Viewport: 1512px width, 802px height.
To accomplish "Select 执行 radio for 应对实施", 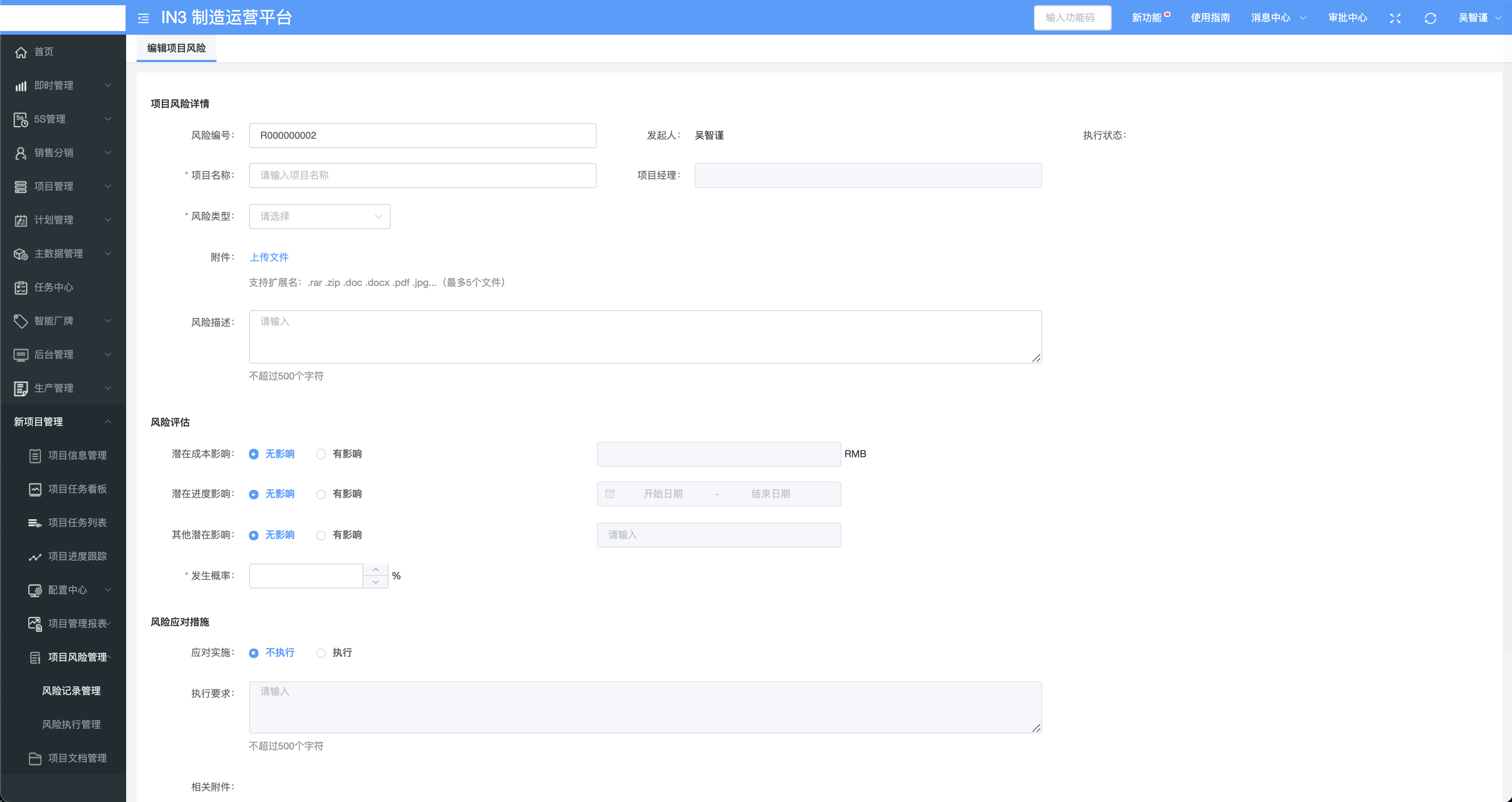I will click(x=321, y=653).
